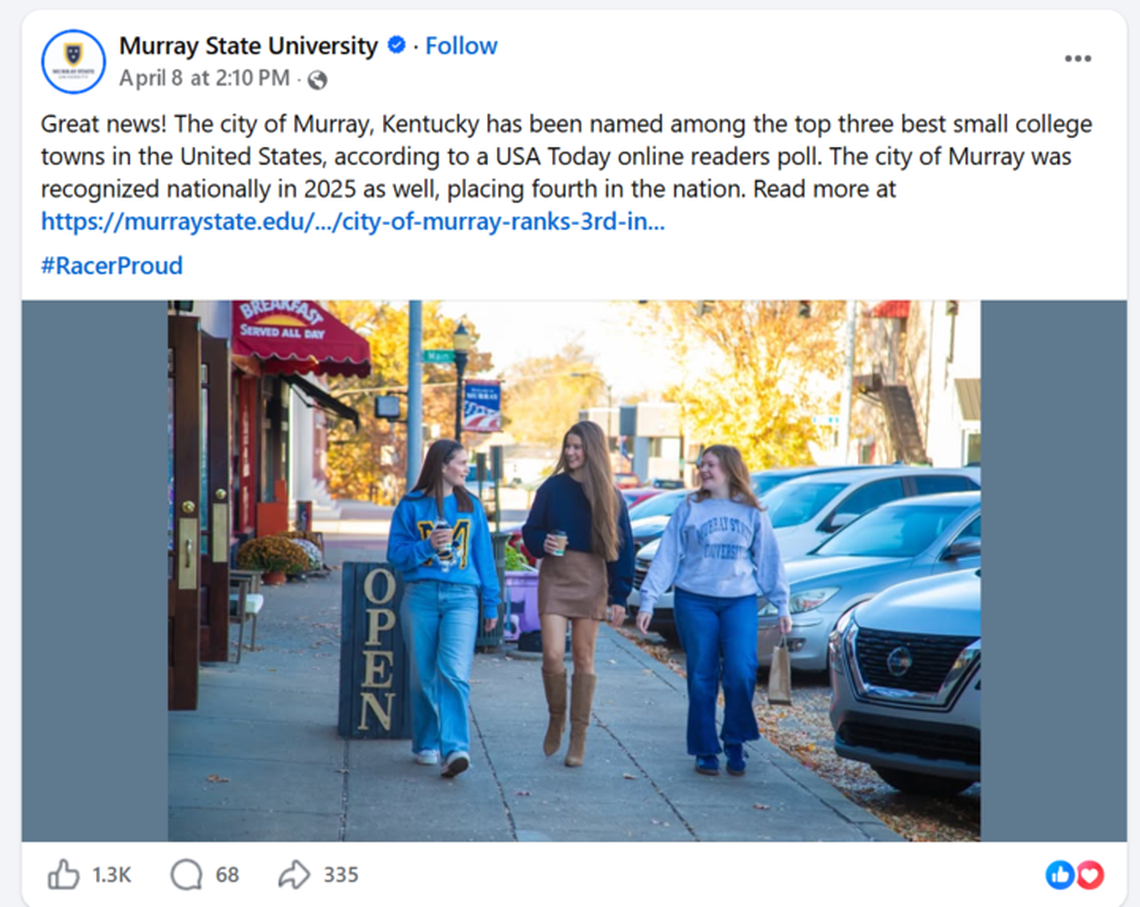Click the #RacerProud hashtag
1140x907 pixels.
pos(111,265)
